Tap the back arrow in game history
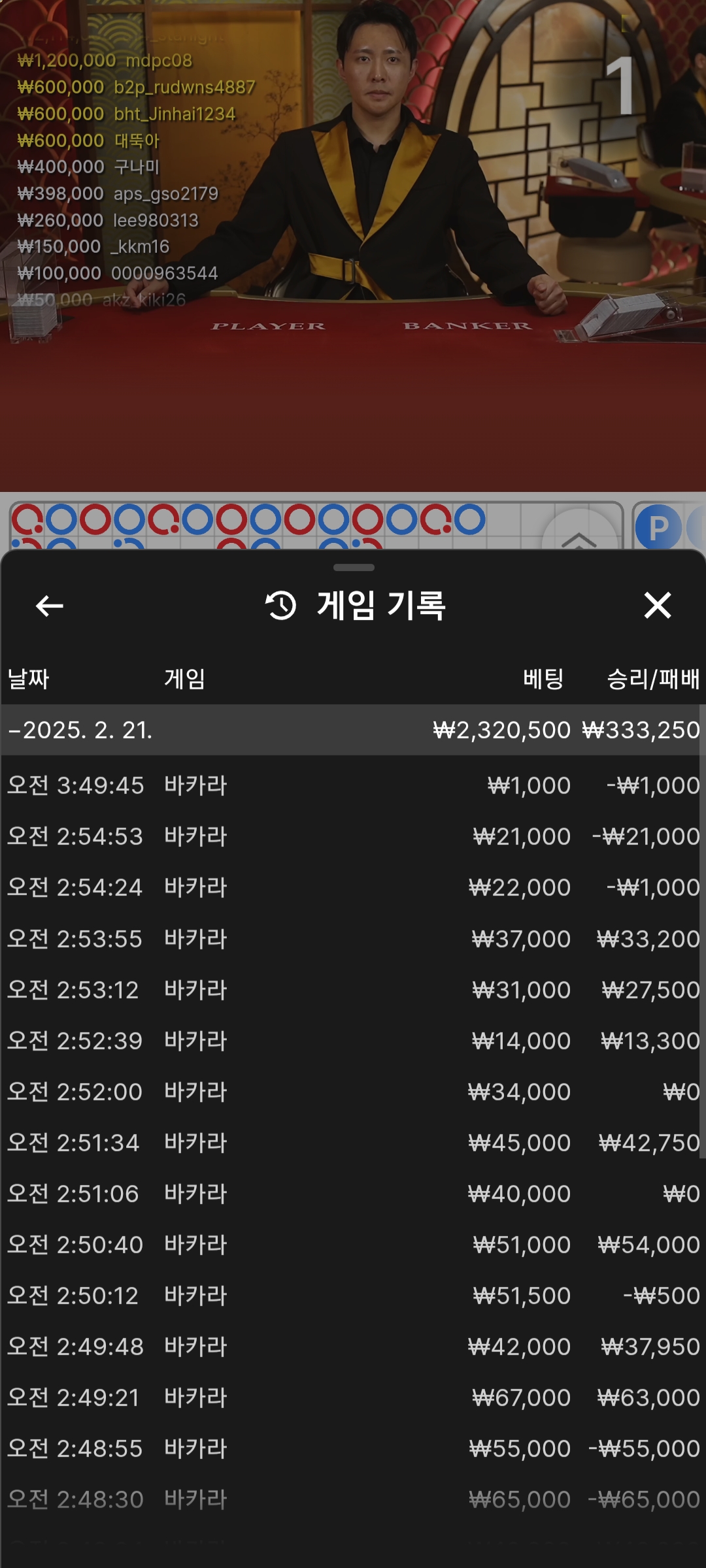This screenshot has width=706, height=1568. (49, 606)
